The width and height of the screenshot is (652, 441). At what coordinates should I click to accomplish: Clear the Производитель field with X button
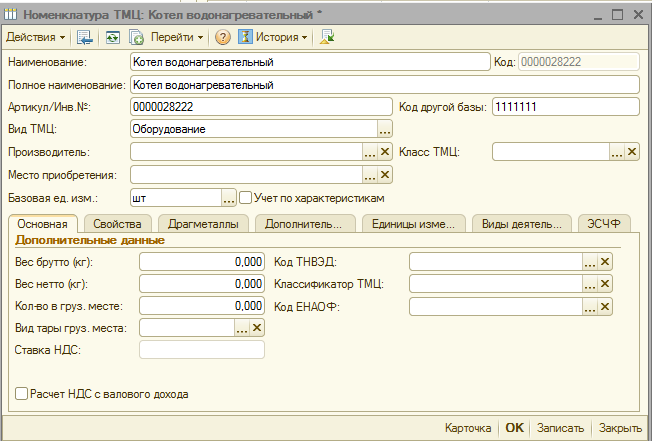click(x=385, y=152)
